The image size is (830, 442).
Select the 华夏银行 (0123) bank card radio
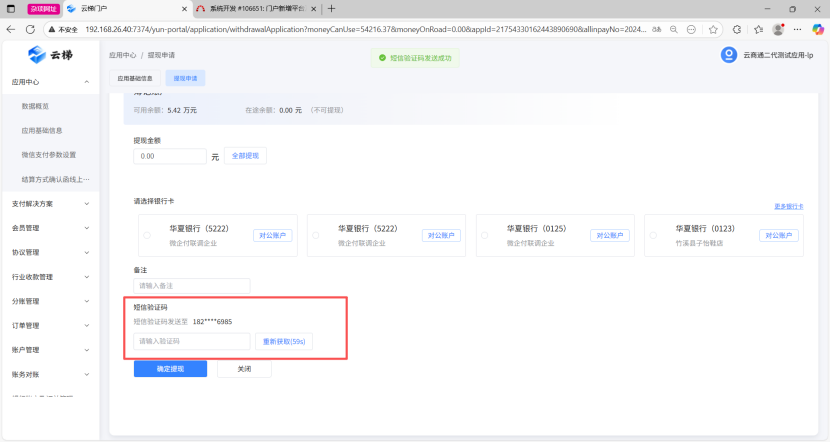pos(654,236)
